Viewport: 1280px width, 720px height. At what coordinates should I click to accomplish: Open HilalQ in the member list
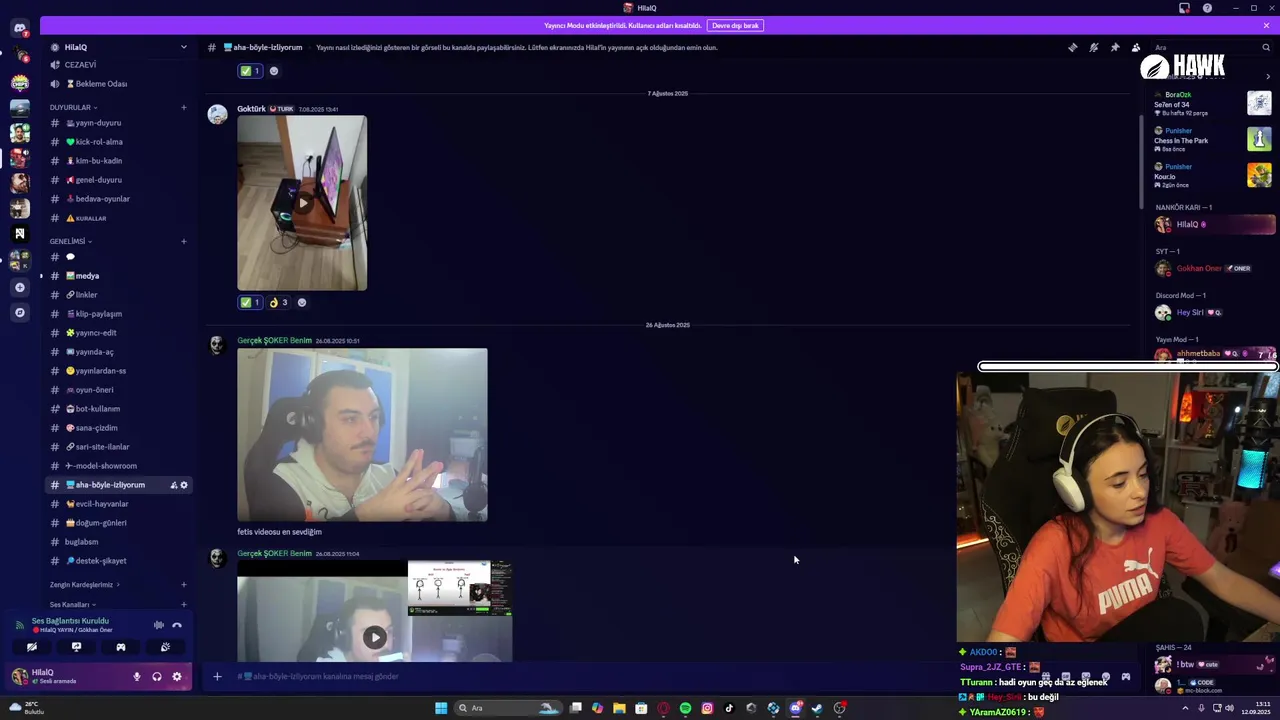point(1215,225)
